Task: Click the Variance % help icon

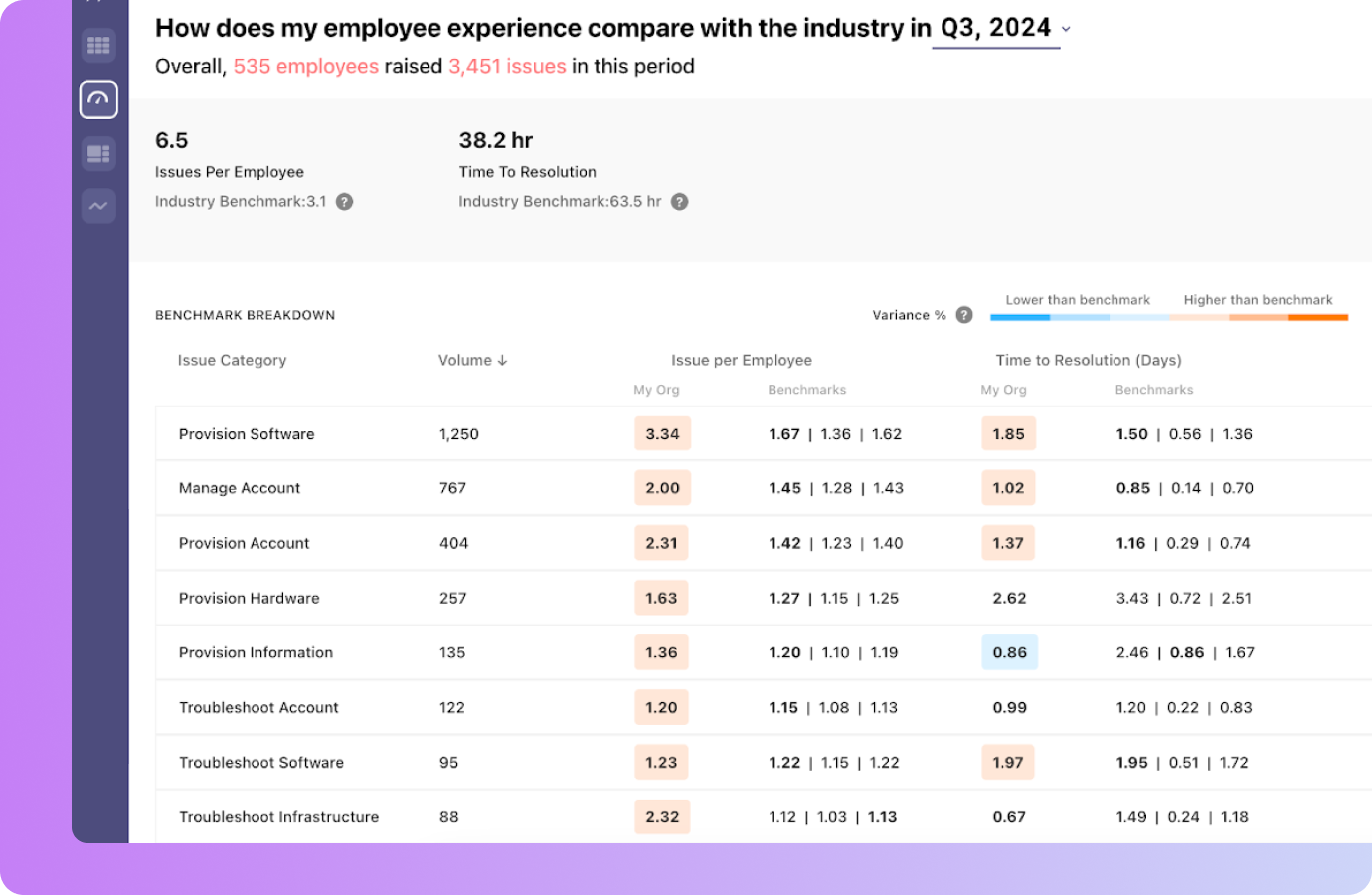Action: [x=963, y=315]
